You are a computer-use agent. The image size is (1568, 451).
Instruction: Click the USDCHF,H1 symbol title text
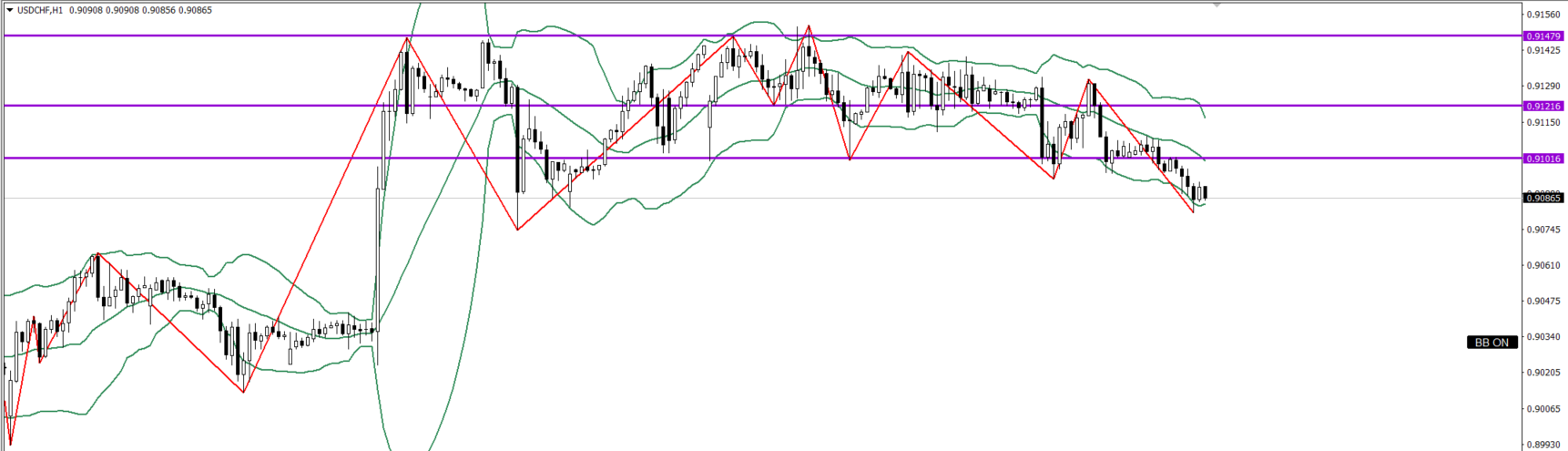pyautogui.click(x=40, y=10)
